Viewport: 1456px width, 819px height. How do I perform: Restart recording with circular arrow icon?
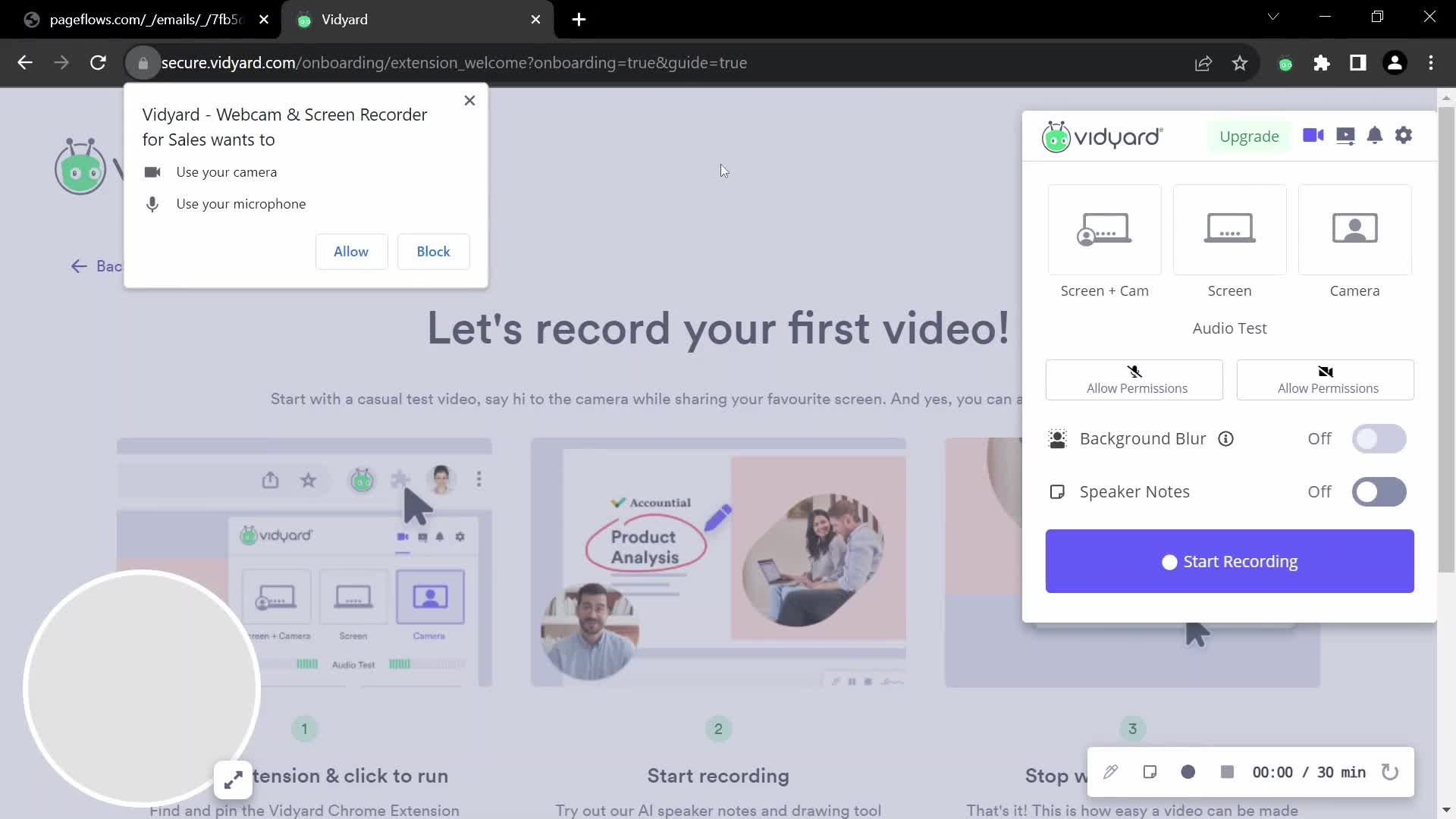click(x=1390, y=772)
